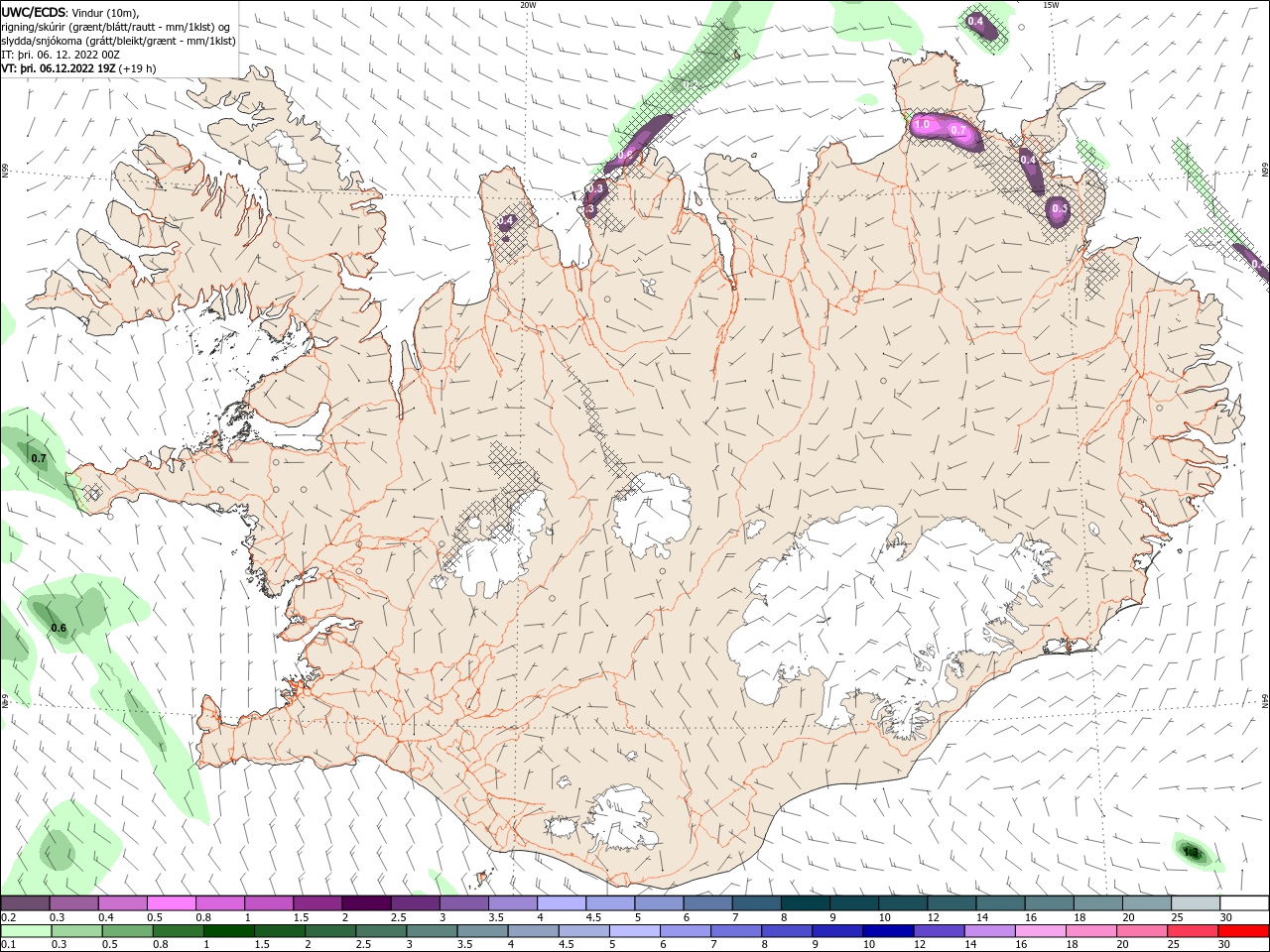
Task: Click the '1.0' snowfall value on the north coast
Action: 922,125
